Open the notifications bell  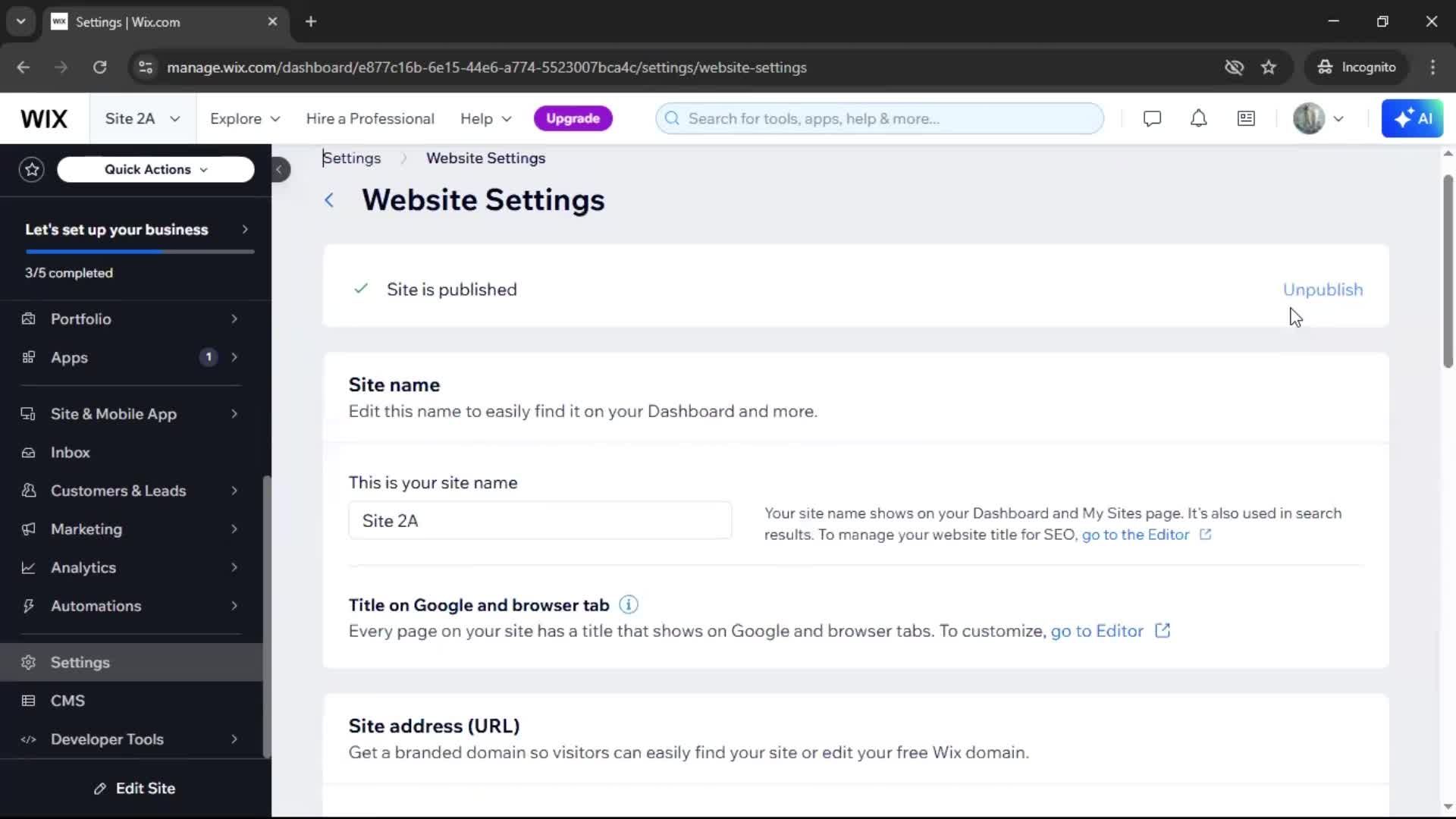(1198, 118)
